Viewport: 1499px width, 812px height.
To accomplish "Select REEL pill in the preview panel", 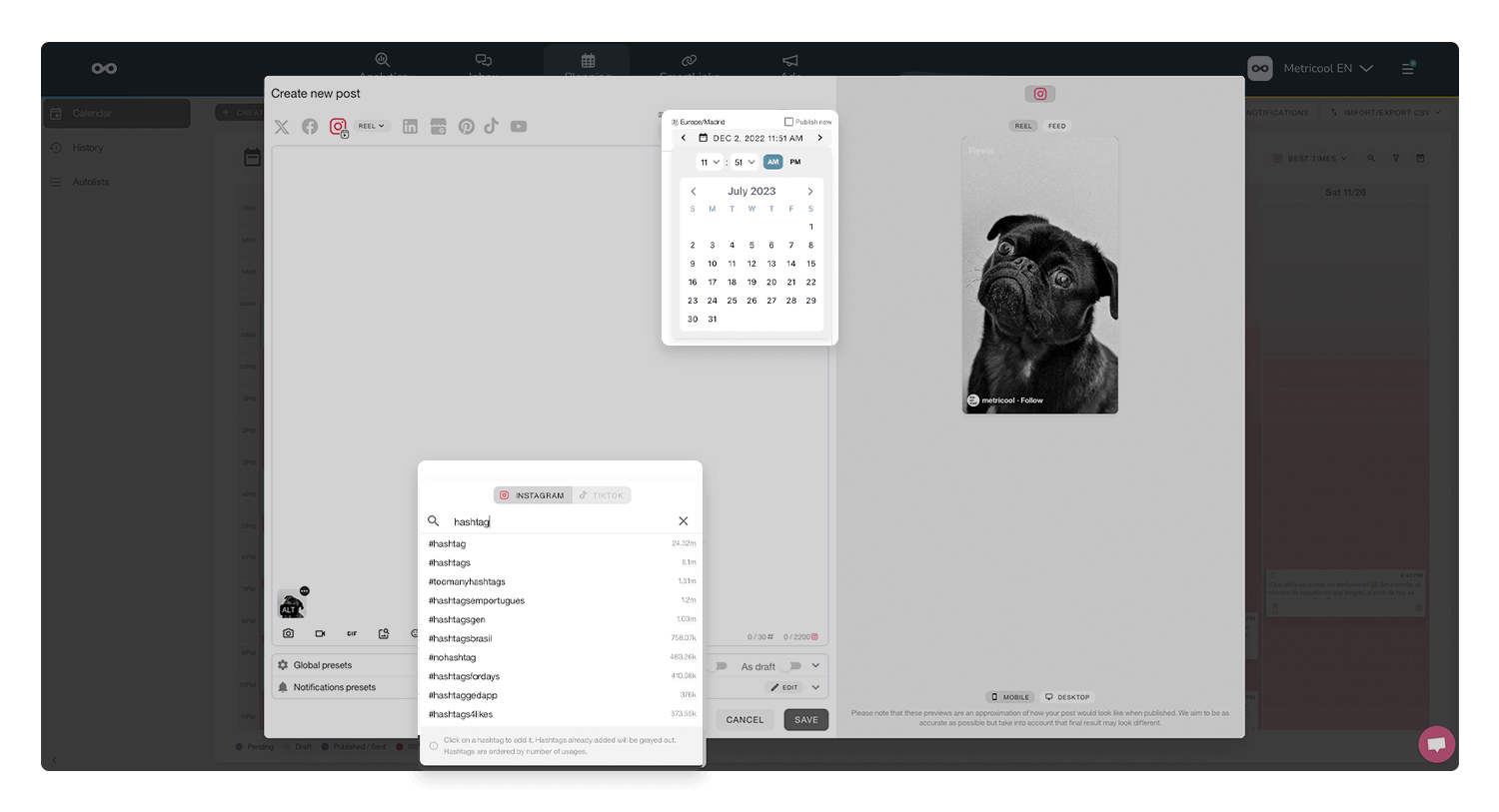I will pyautogui.click(x=1023, y=126).
